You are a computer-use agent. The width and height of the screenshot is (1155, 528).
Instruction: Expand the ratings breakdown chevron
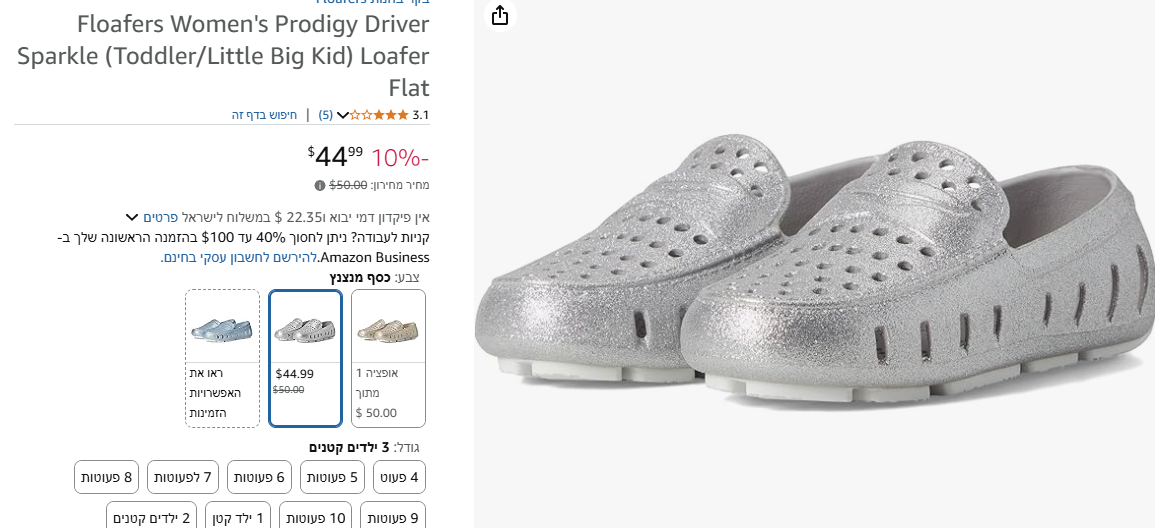343,115
